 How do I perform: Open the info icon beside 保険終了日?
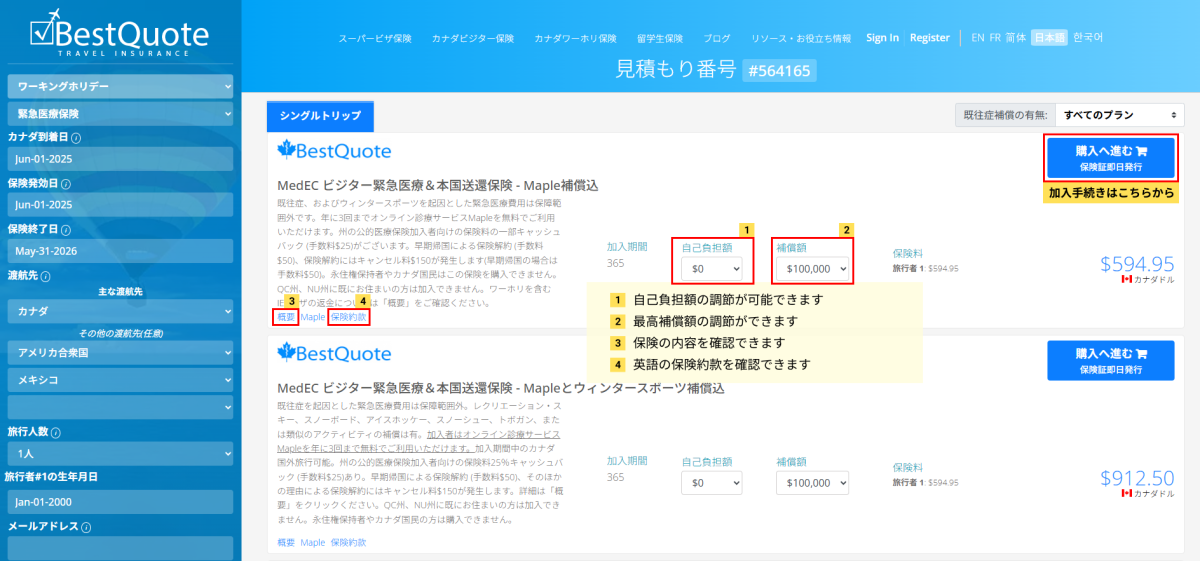click(66, 229)
